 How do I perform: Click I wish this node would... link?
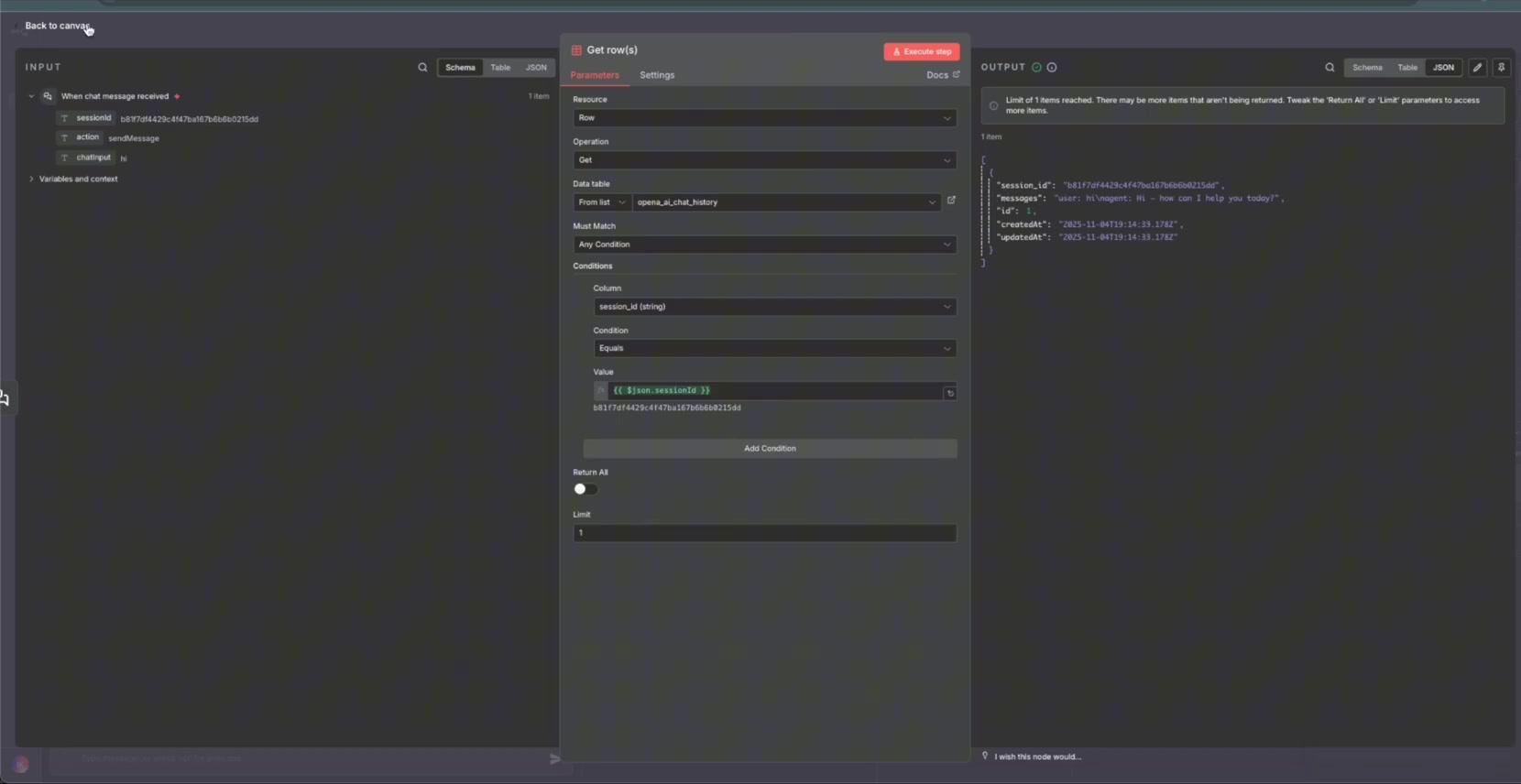pyautogui.click(x=1038, y=757)
